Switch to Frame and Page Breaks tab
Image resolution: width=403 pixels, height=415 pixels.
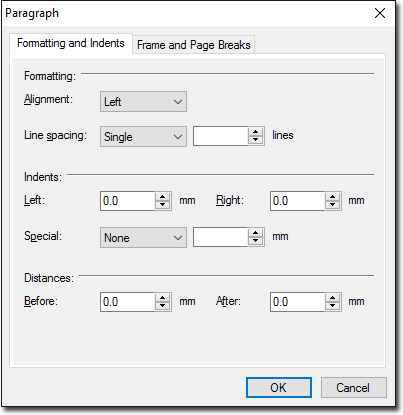(x=194, y=45)
